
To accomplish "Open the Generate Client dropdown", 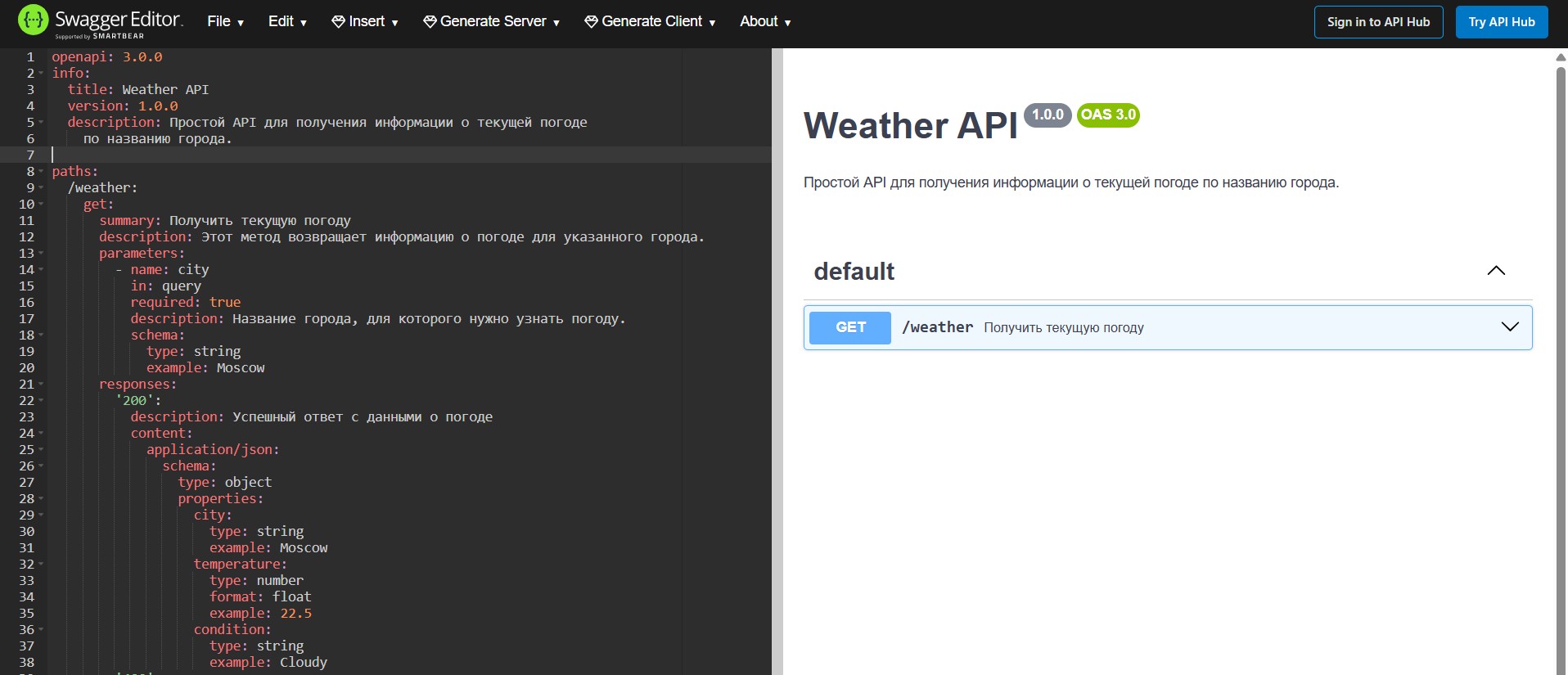I will [x=650, y=22].
